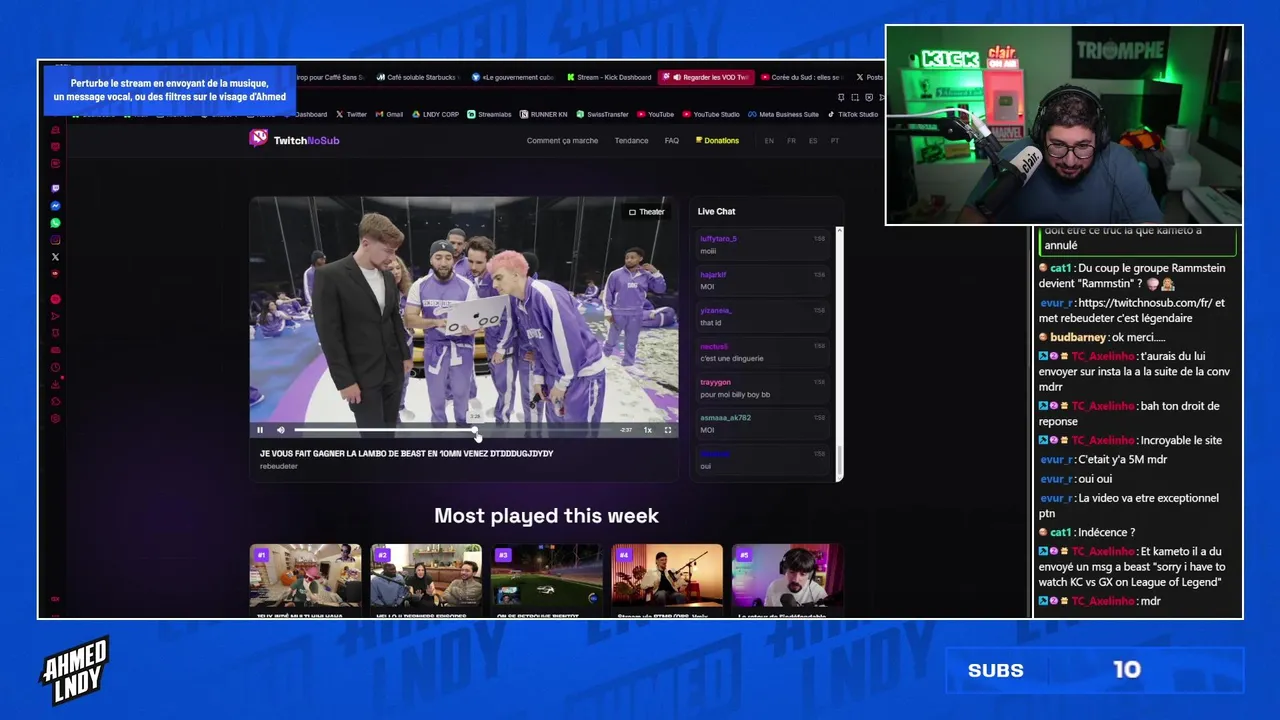Switch to the X Posts tab

868,77
